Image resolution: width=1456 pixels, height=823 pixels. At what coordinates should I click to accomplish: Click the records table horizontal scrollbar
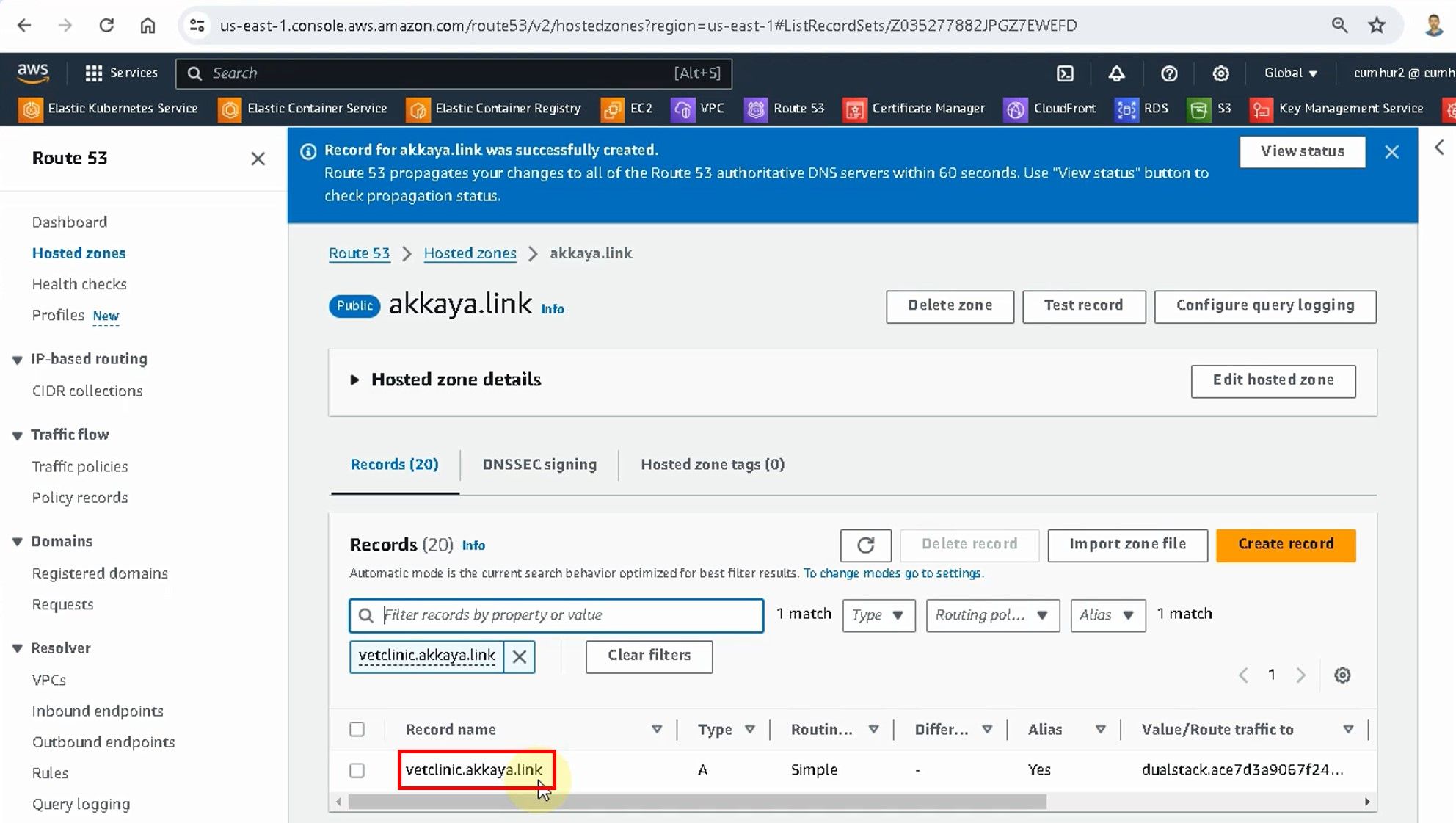click(x=697, y=802)
